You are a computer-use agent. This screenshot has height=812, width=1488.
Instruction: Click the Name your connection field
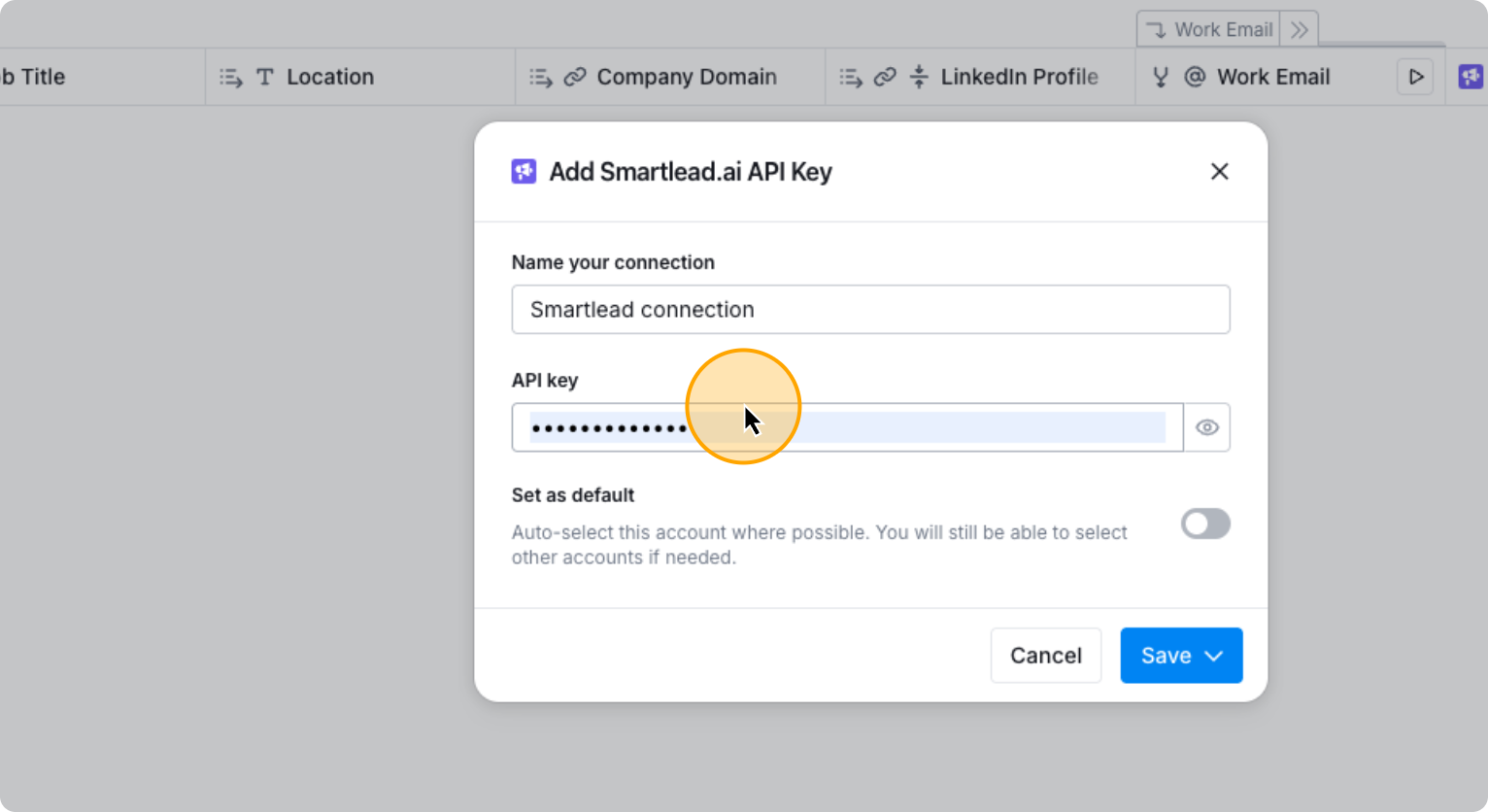(x=870, y=310)
